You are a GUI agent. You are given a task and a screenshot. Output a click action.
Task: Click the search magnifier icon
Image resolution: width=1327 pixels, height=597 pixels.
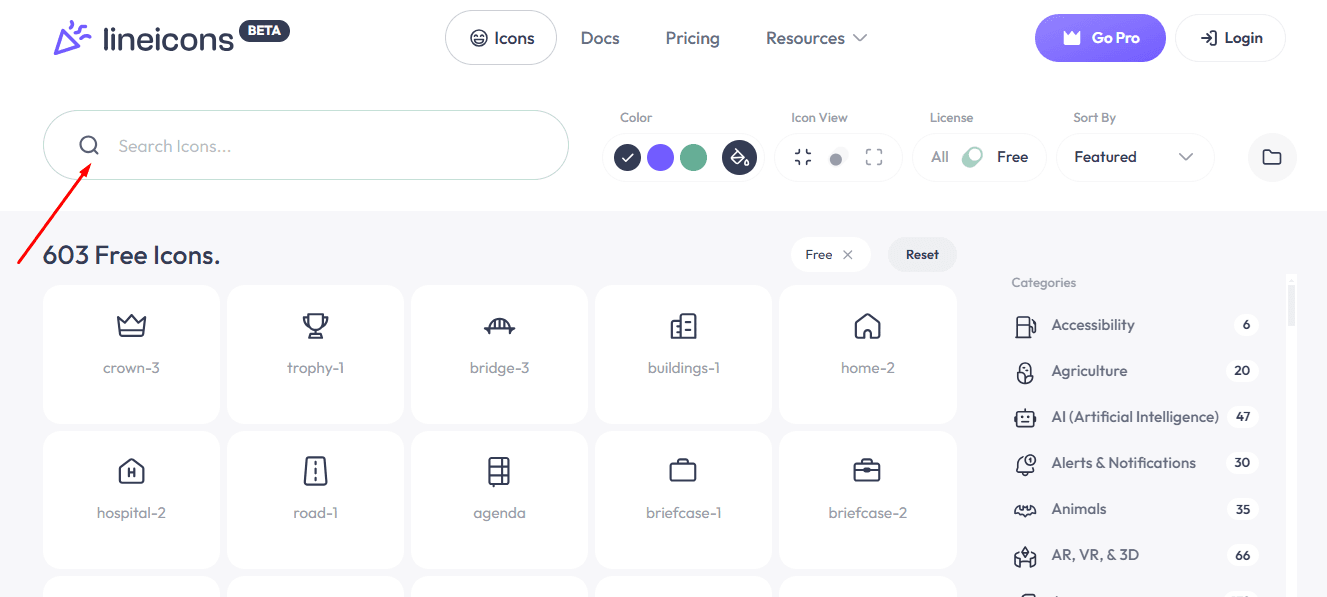(89, 145)
